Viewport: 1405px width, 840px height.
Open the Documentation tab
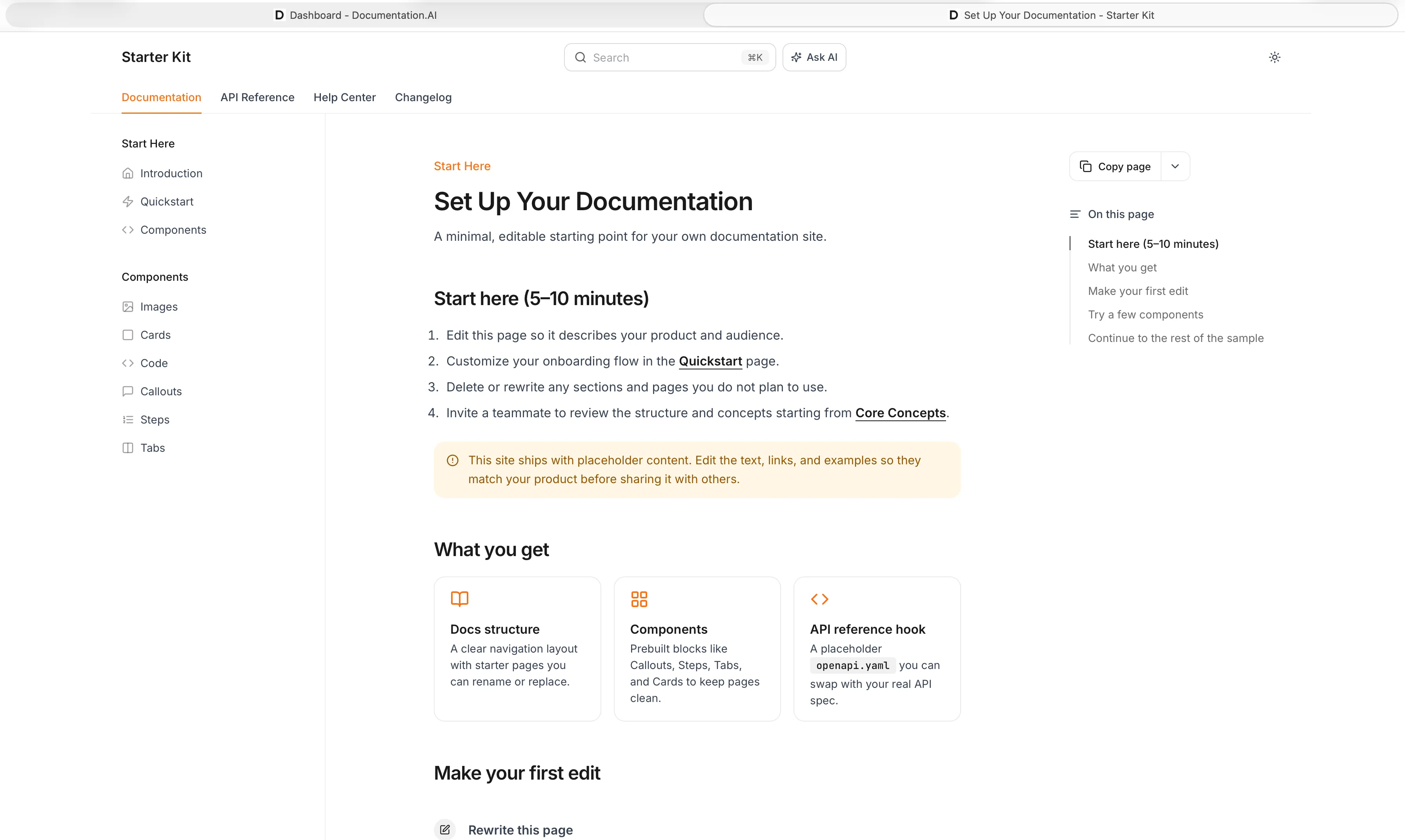pos(161,97)
